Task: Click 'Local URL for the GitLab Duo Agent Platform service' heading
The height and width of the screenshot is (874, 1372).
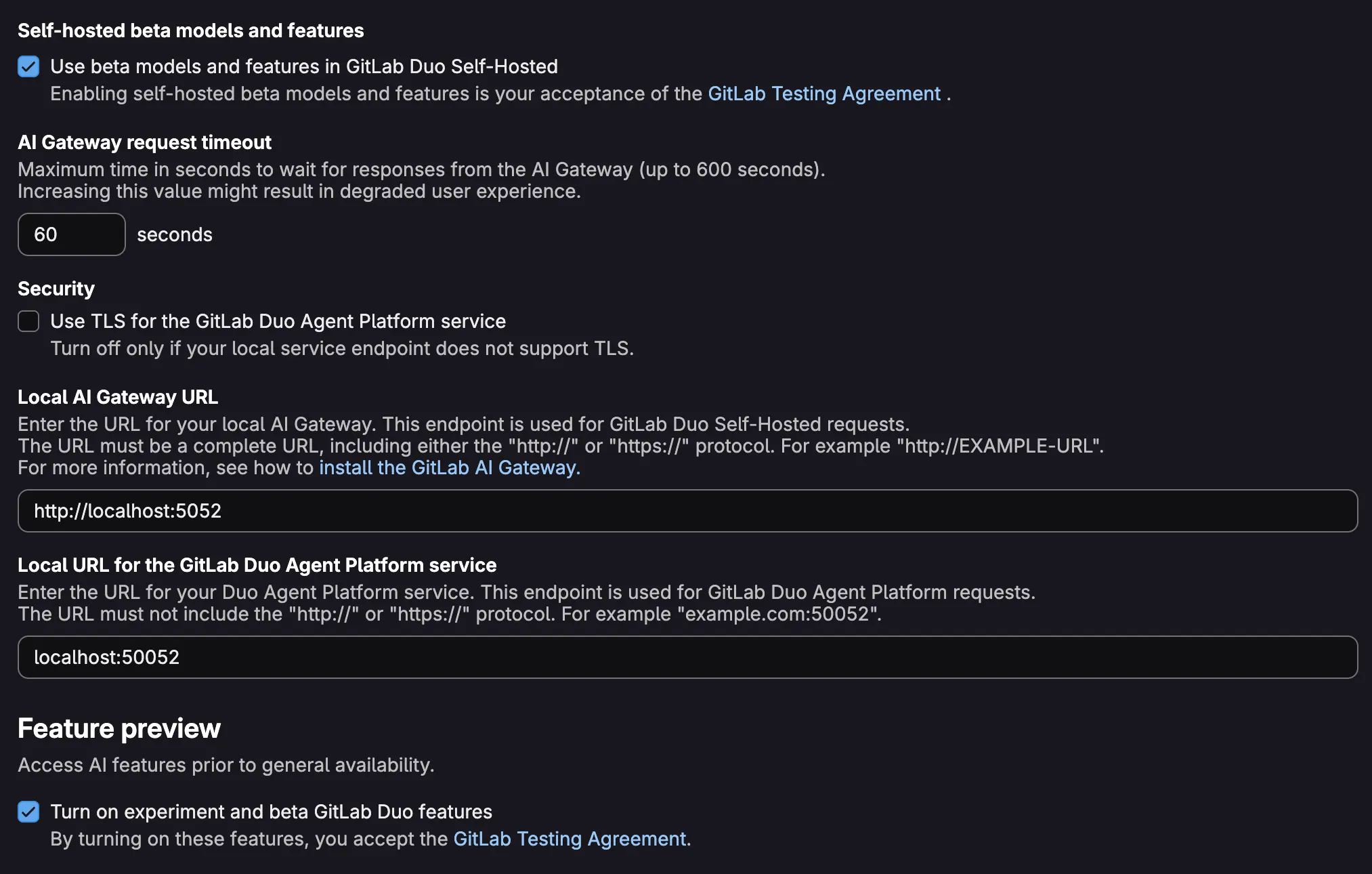Action: pos(257,565)
